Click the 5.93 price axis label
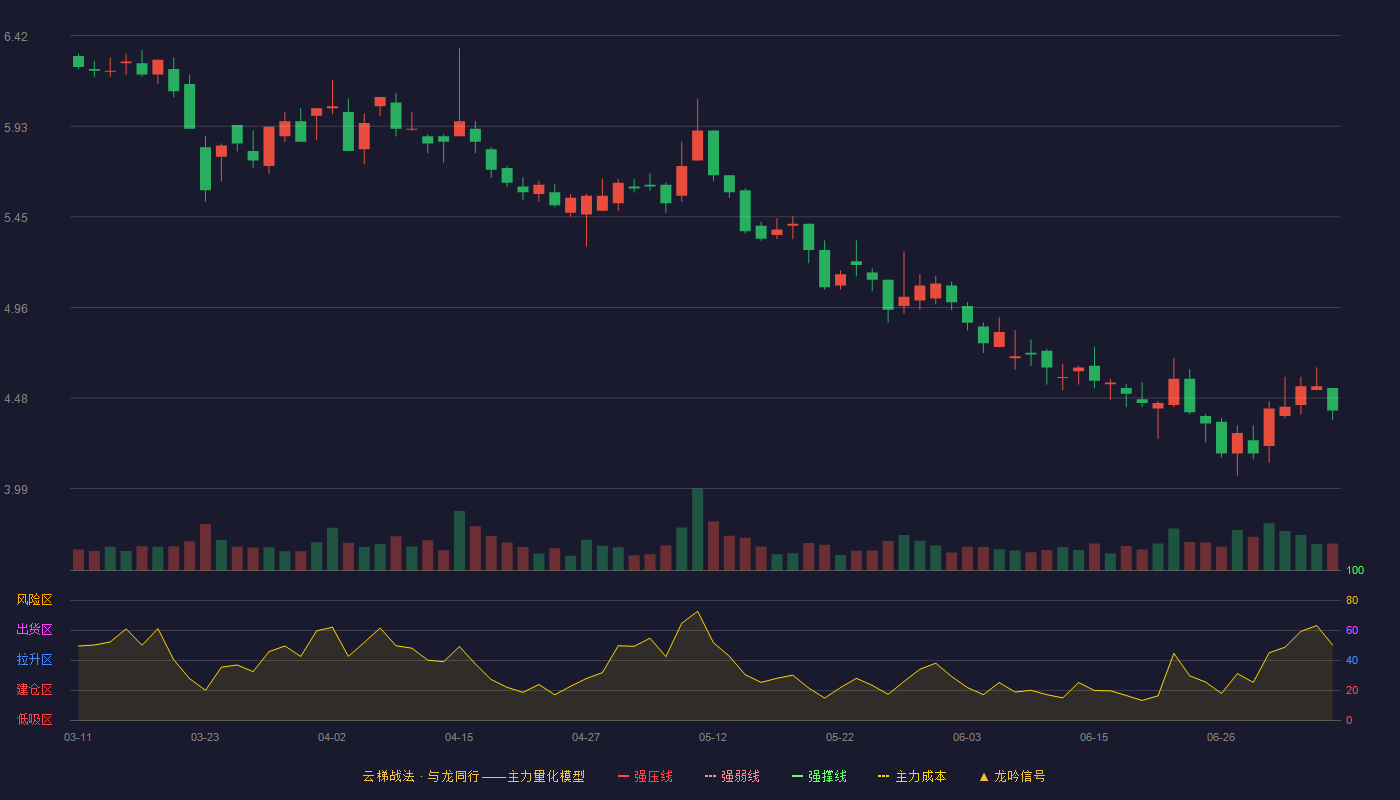This screenshot has width=1400, height=800. (x=16, y=128)
